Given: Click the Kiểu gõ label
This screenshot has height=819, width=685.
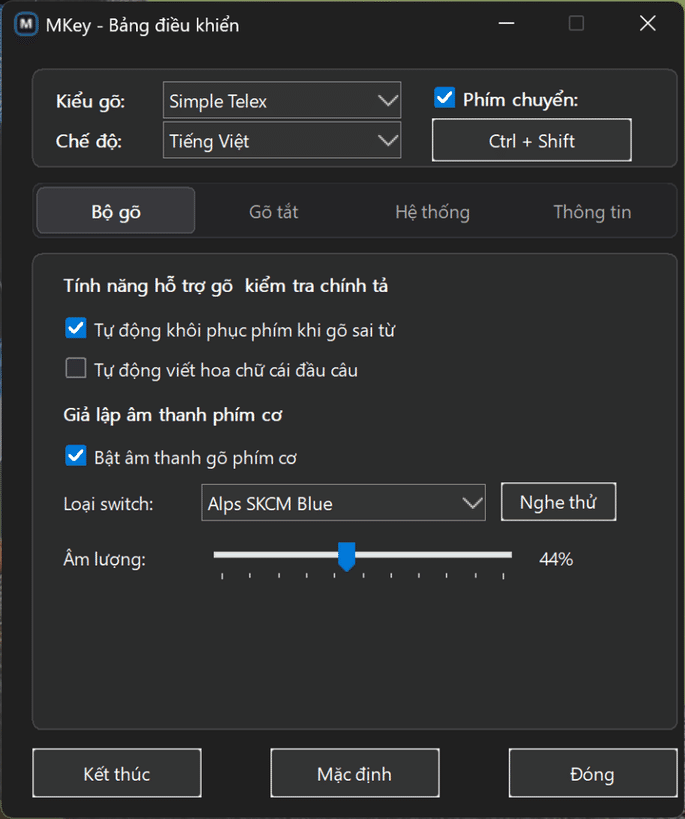Looking at the screenshot, I should 90,101.
